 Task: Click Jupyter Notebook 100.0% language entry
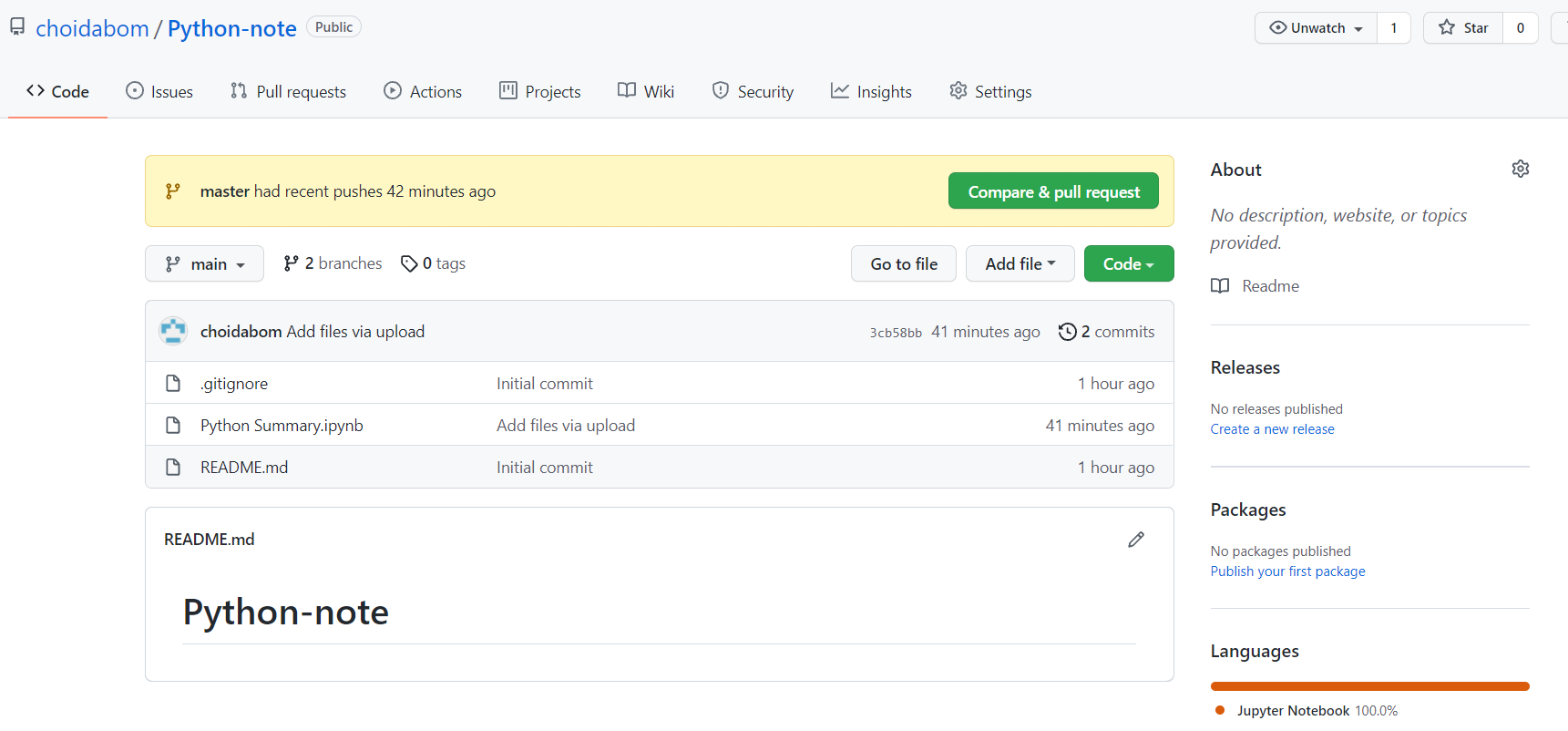coord(1307,711)
